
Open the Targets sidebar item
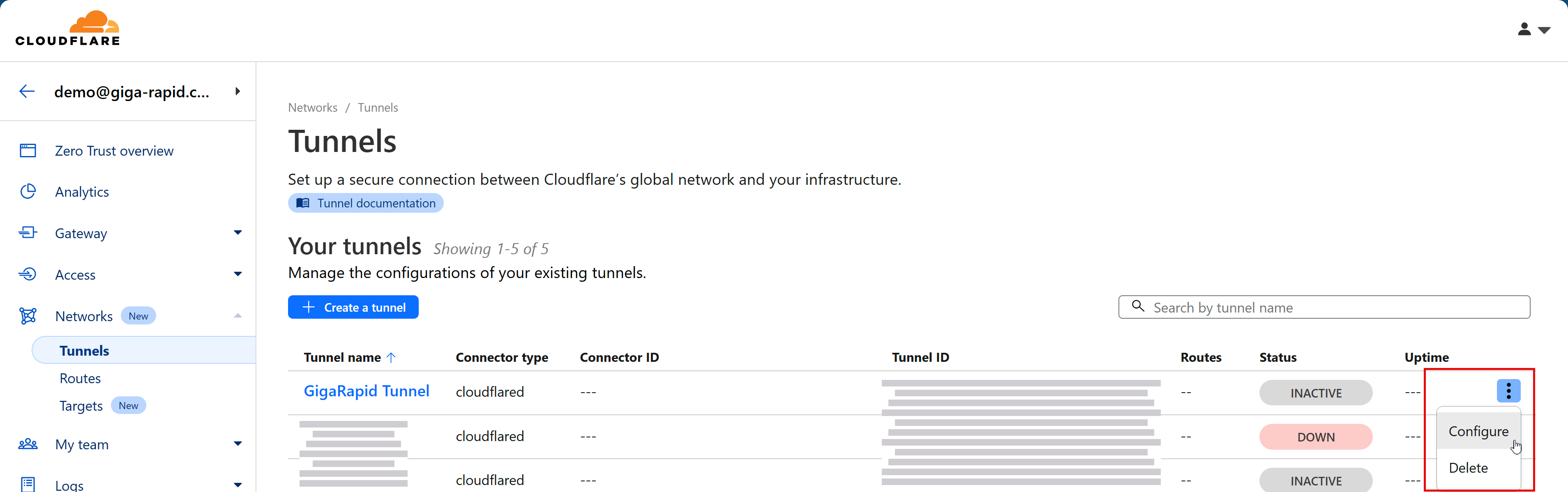[x=81, y=406]
